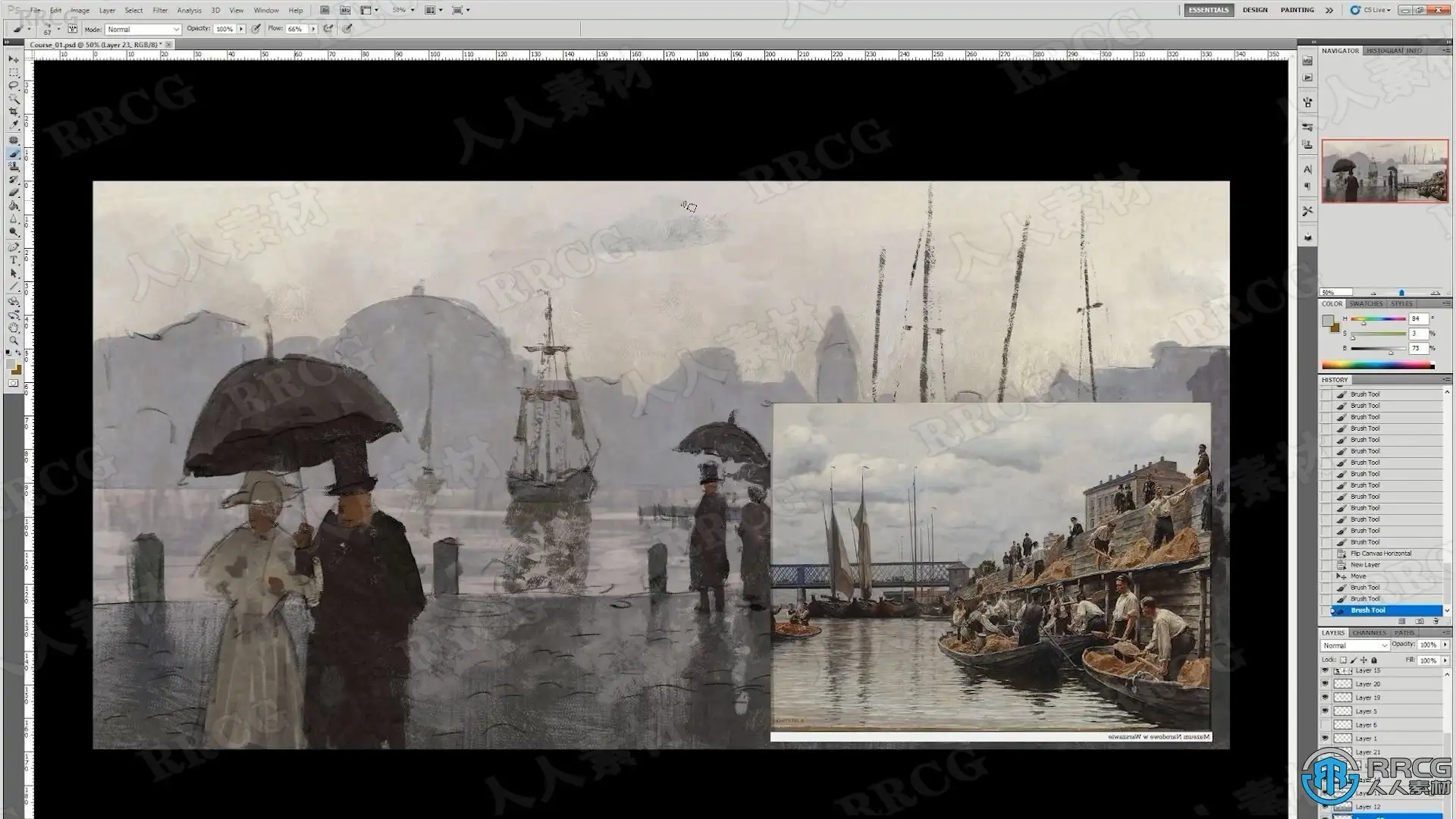This screenshot has height=819, width=1456.
Task: Click Flip Canvas Horizontal history state
Action: (x=1380, y=554)
